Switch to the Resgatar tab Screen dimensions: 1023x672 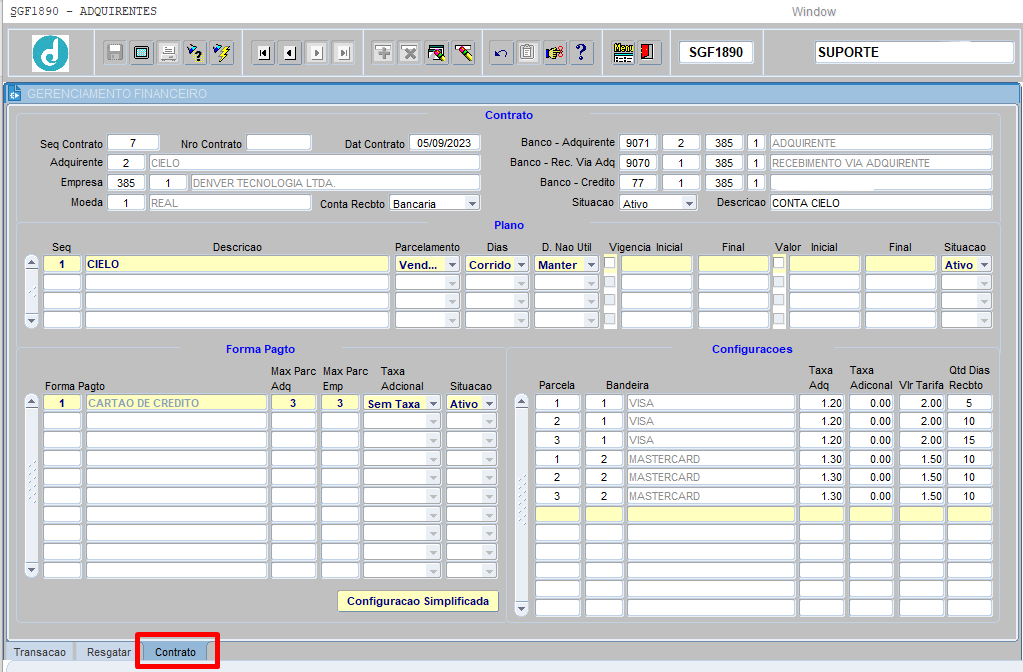pos(109,652)
